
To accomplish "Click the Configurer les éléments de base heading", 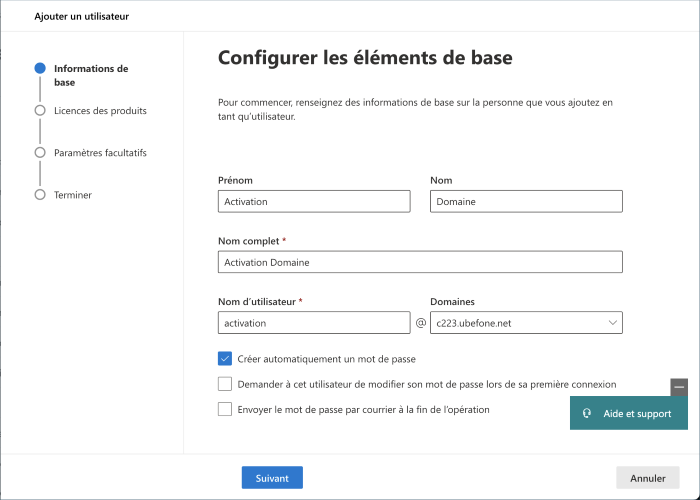I will pyautogui.click(x=365, y=58).
